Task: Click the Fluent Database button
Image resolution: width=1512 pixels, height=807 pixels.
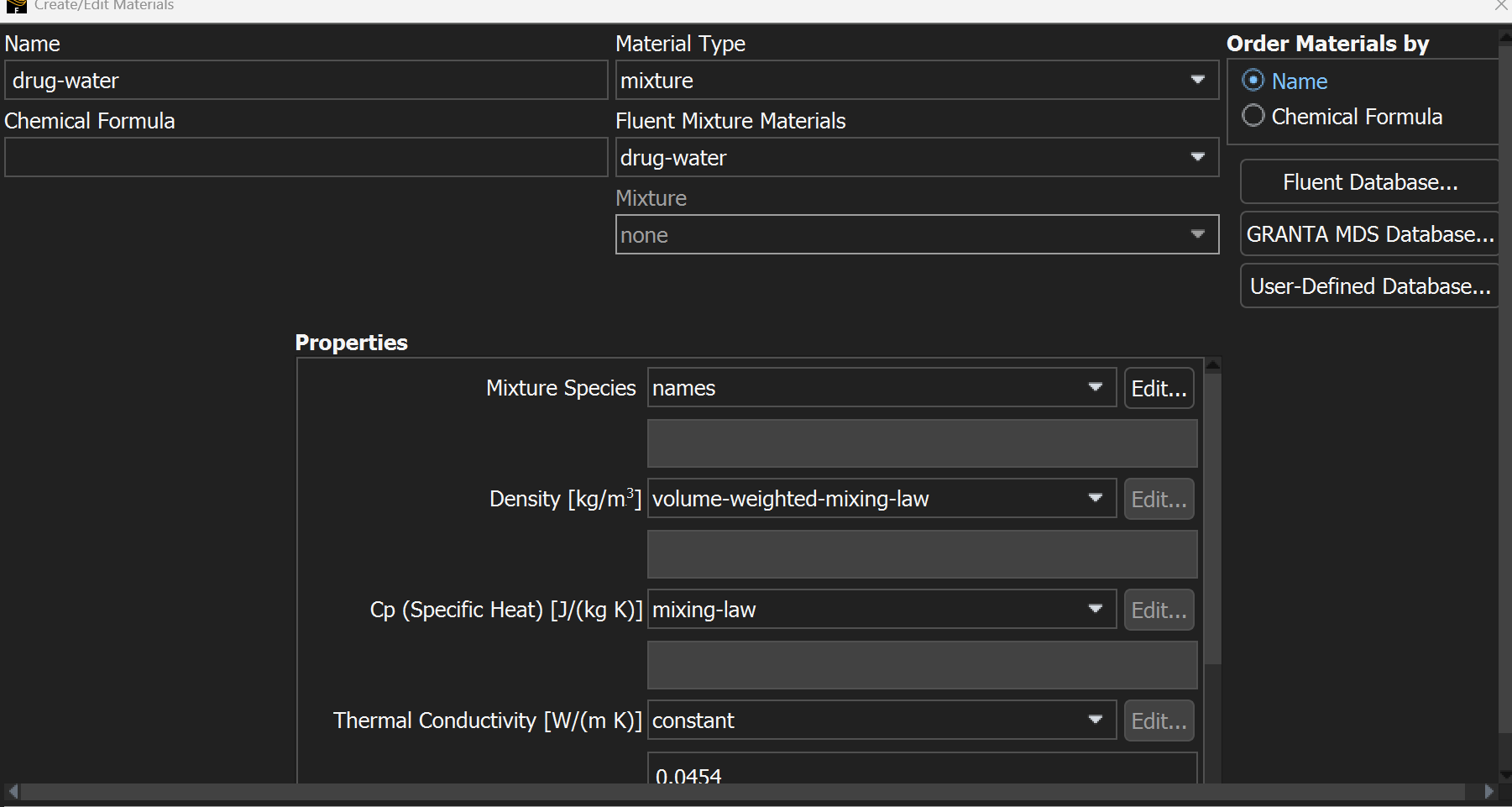Action: [1369, 182]
